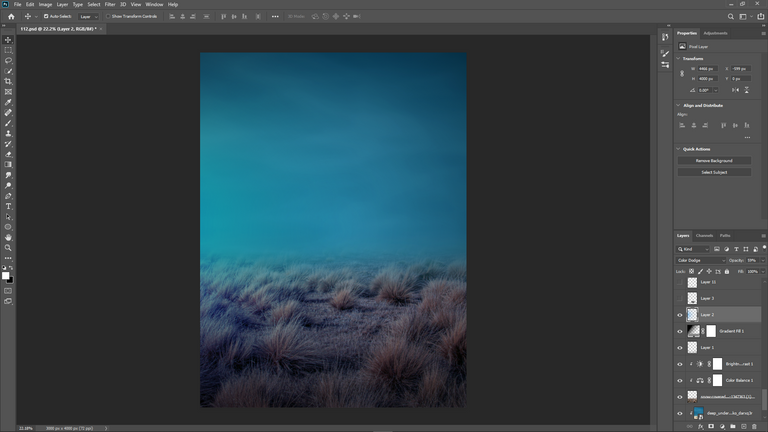The width and height of the screenshot is (768, 432).
Task: Hide the Gradient Fill 1 layer
Action: coord(680,332)
